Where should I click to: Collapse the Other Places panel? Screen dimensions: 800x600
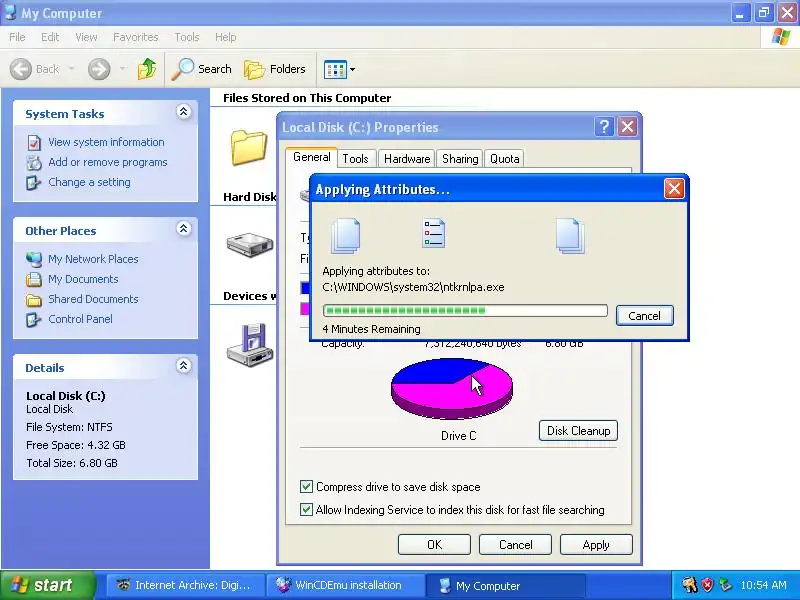[184, 229]
